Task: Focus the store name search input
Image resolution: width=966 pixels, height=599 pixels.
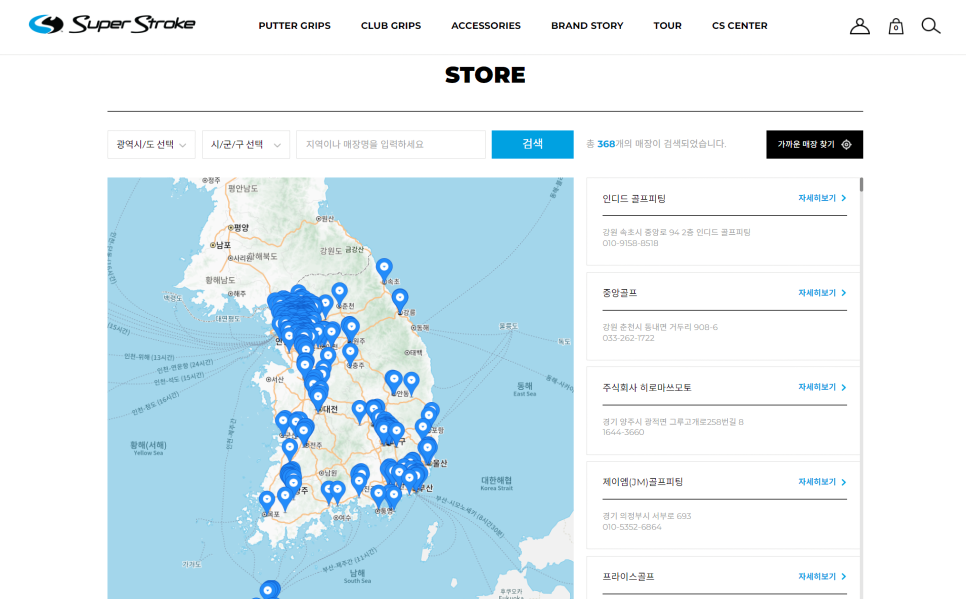Action: click(x=391, y=144)
